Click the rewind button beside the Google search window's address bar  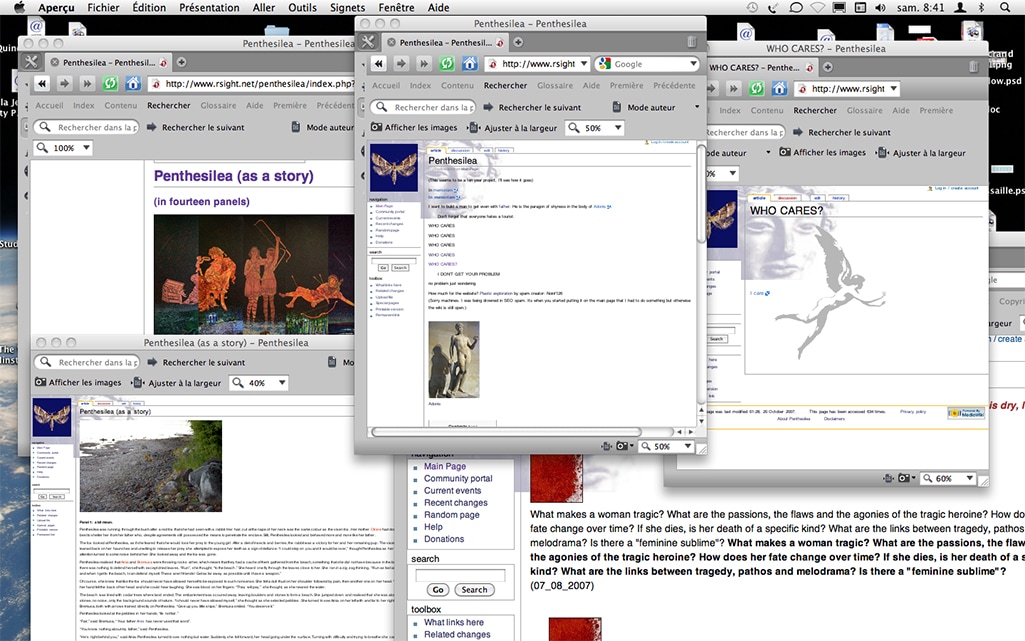point(378,63)
